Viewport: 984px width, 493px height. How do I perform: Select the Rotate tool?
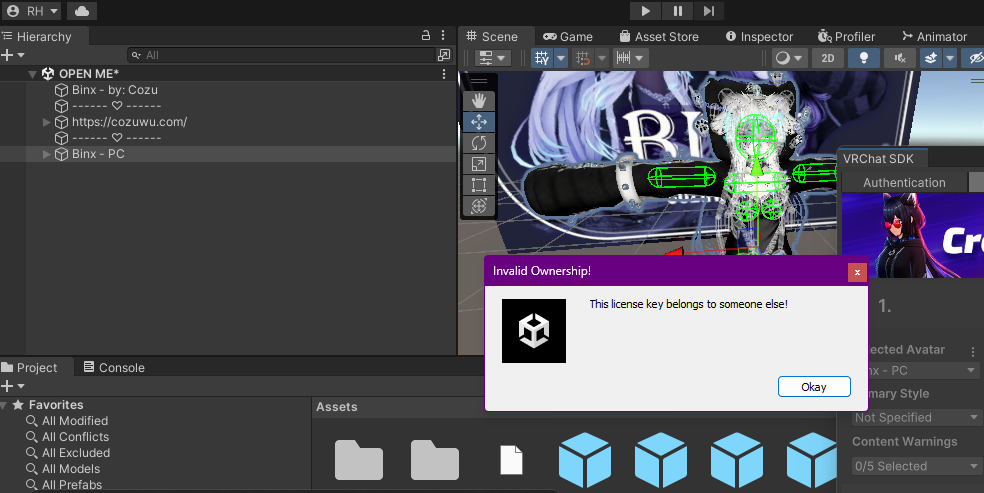coord(479,143)
